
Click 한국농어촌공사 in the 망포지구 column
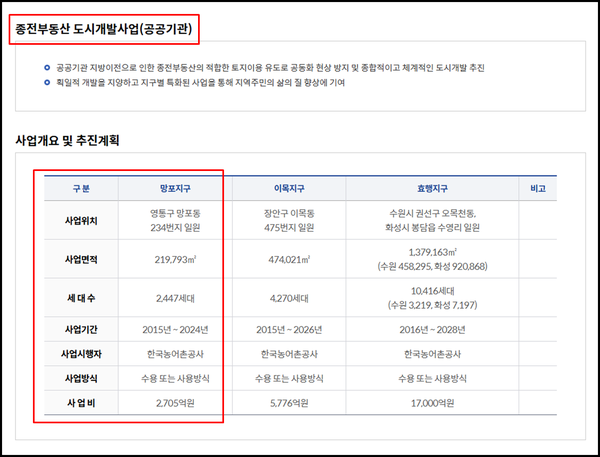pos(175,354)
